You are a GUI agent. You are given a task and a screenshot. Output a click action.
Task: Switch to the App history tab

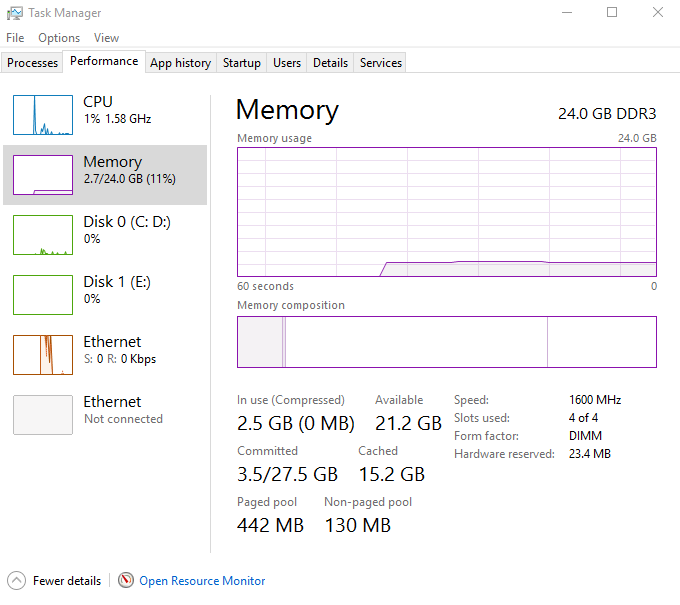point(180,63)
